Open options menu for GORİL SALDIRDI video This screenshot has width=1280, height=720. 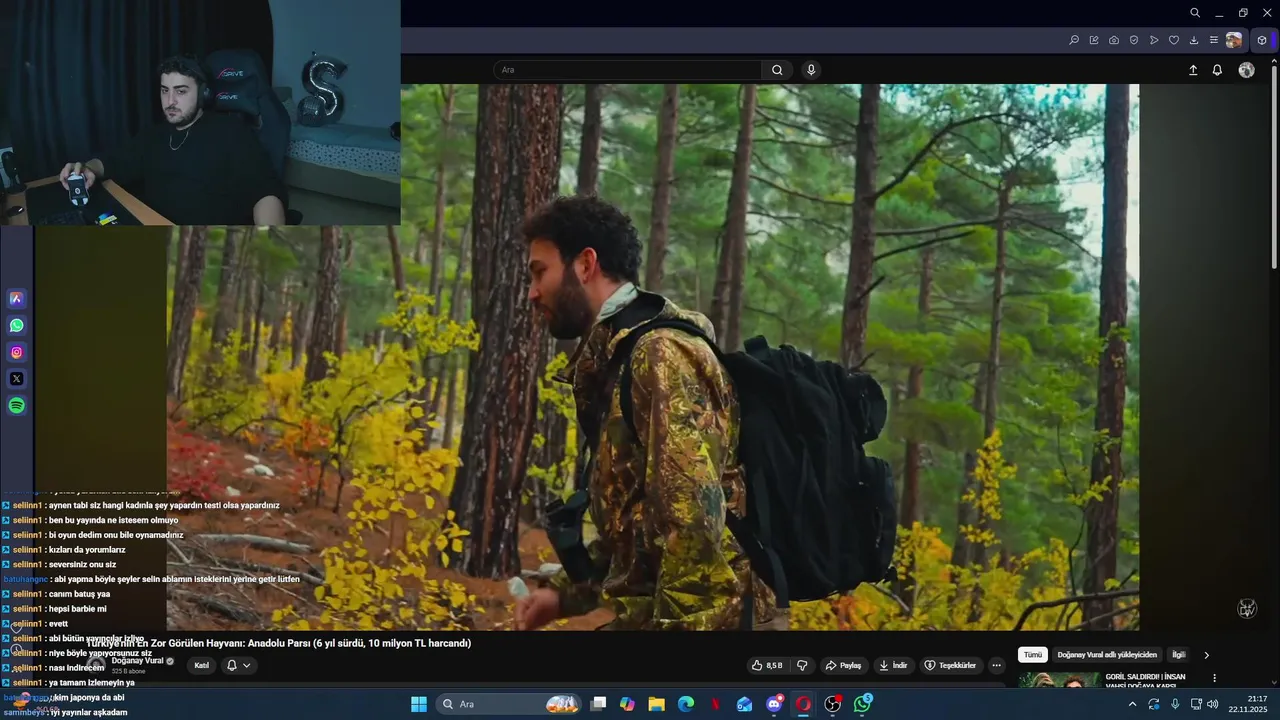(x=1215, y=678)
